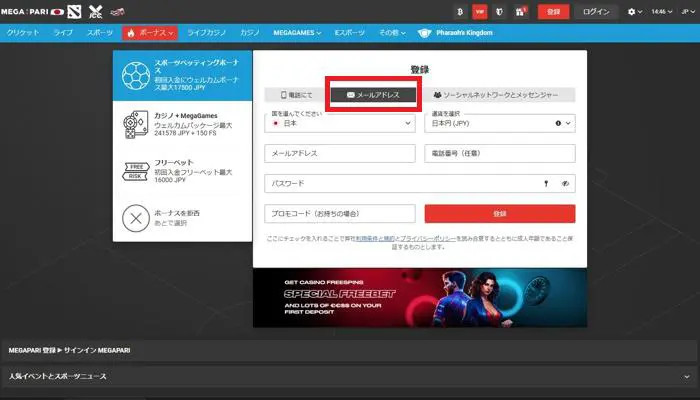Viewport: 700px width, 400px height.
Task: Select the sports betting bonus option
Action: click(183, 75)
